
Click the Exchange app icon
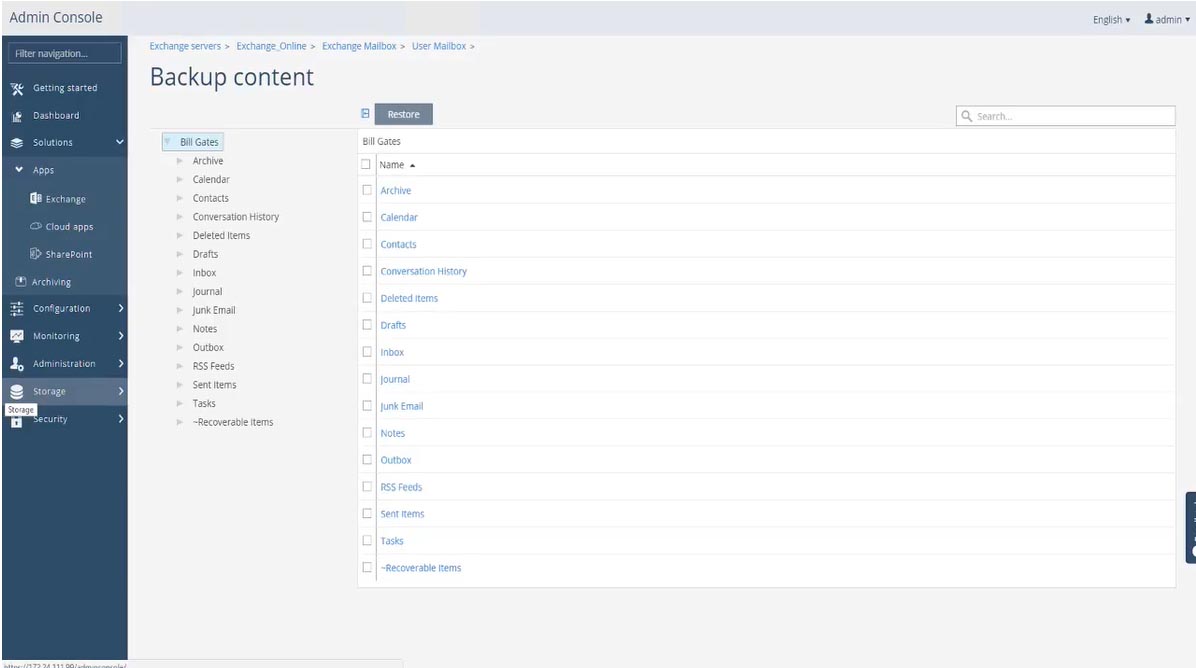pyautogui.click(x=36, y=198)
